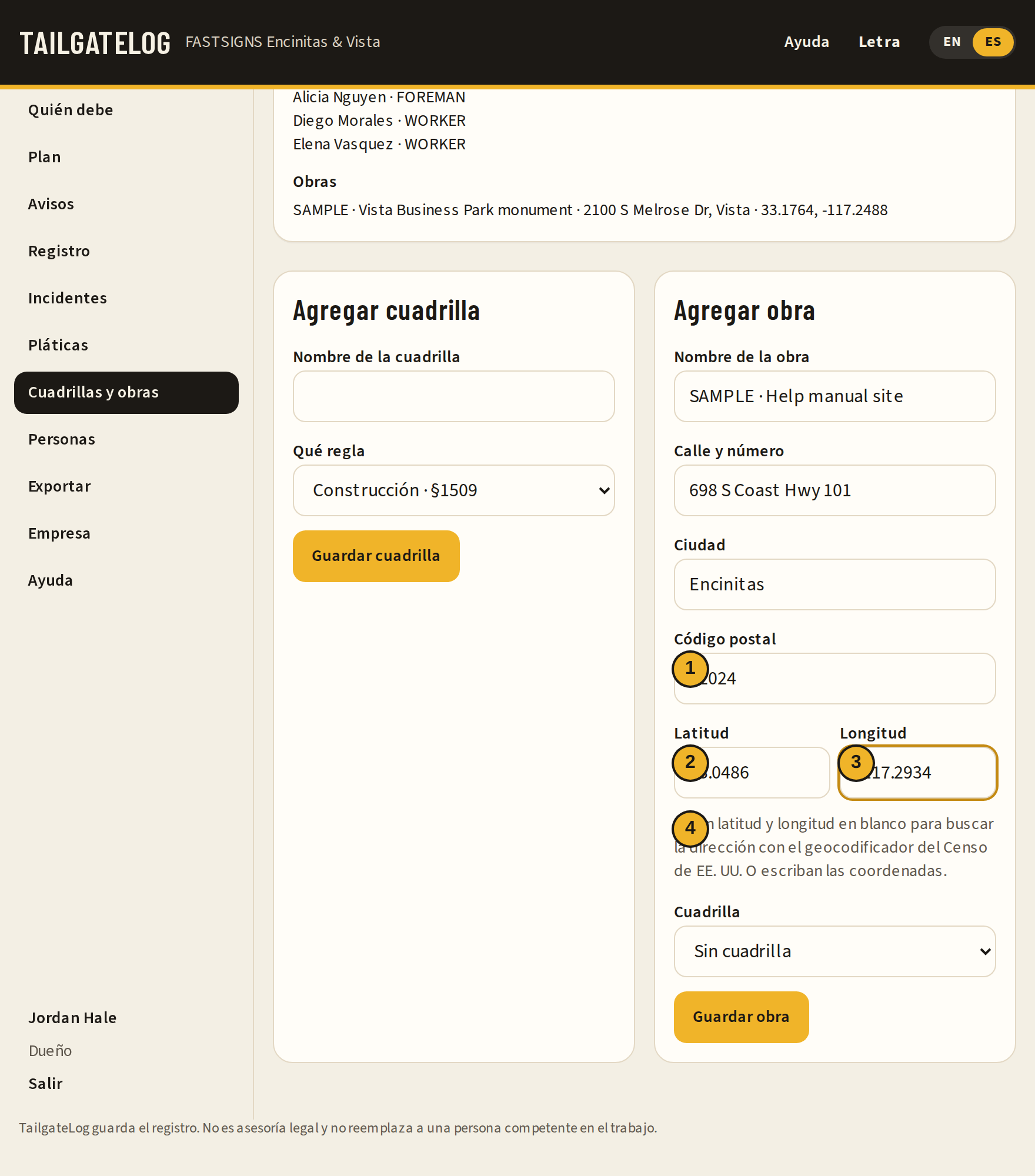Image resolution: width=1035 pixels, height=1176 pixels.
Task: Click the Latitud input field
Action: (x=752, y=773)
